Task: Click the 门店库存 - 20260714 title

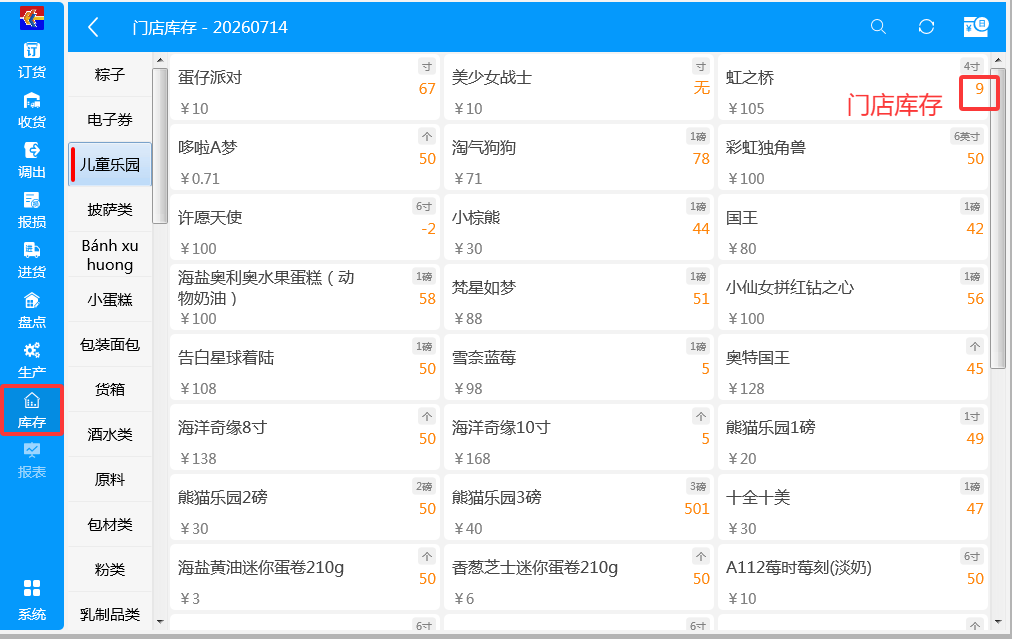Action: click(210, 27)
